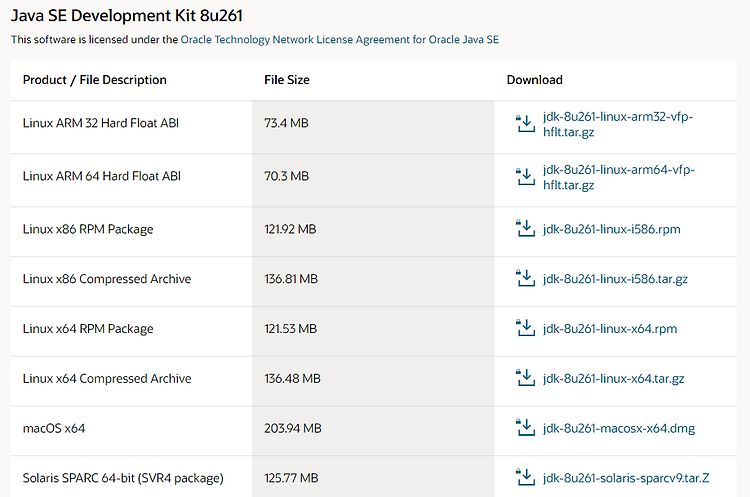Click download icon for macOS x64 dmg
The image size is (750, 497).
525,427
